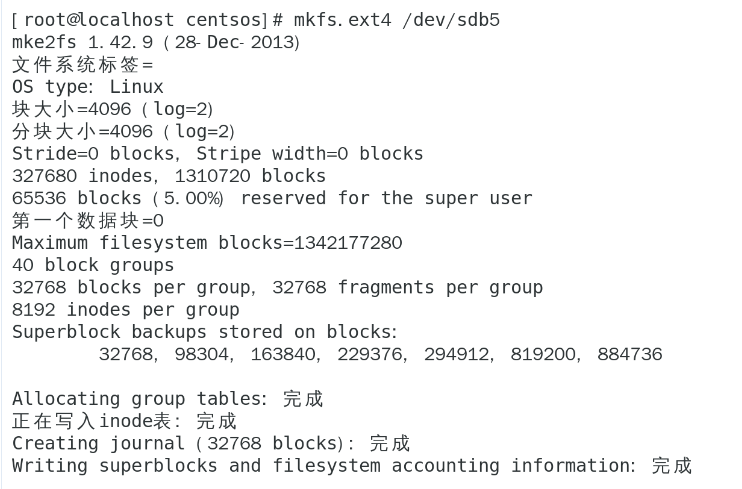
Task: Click the 327680 inodes count line
Action: click(x=168, y=176)
